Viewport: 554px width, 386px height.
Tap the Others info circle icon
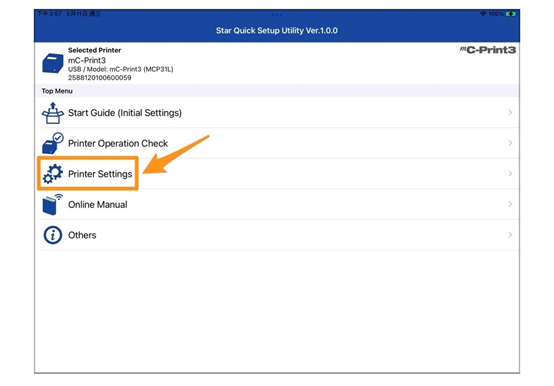[53, 235]
